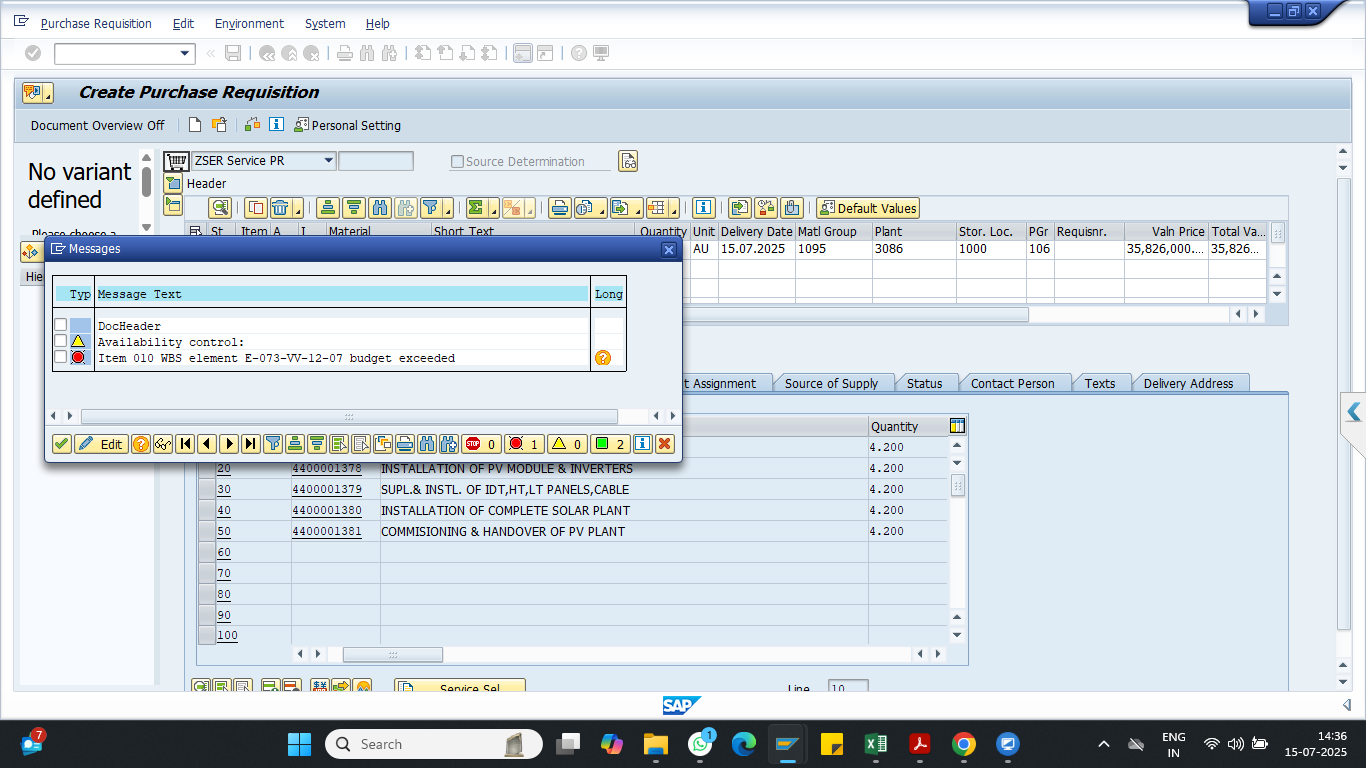Viewport: 1366px width, 768px height.
Task: Open long text help for budget exceeded message
Action: pos(602,358)
